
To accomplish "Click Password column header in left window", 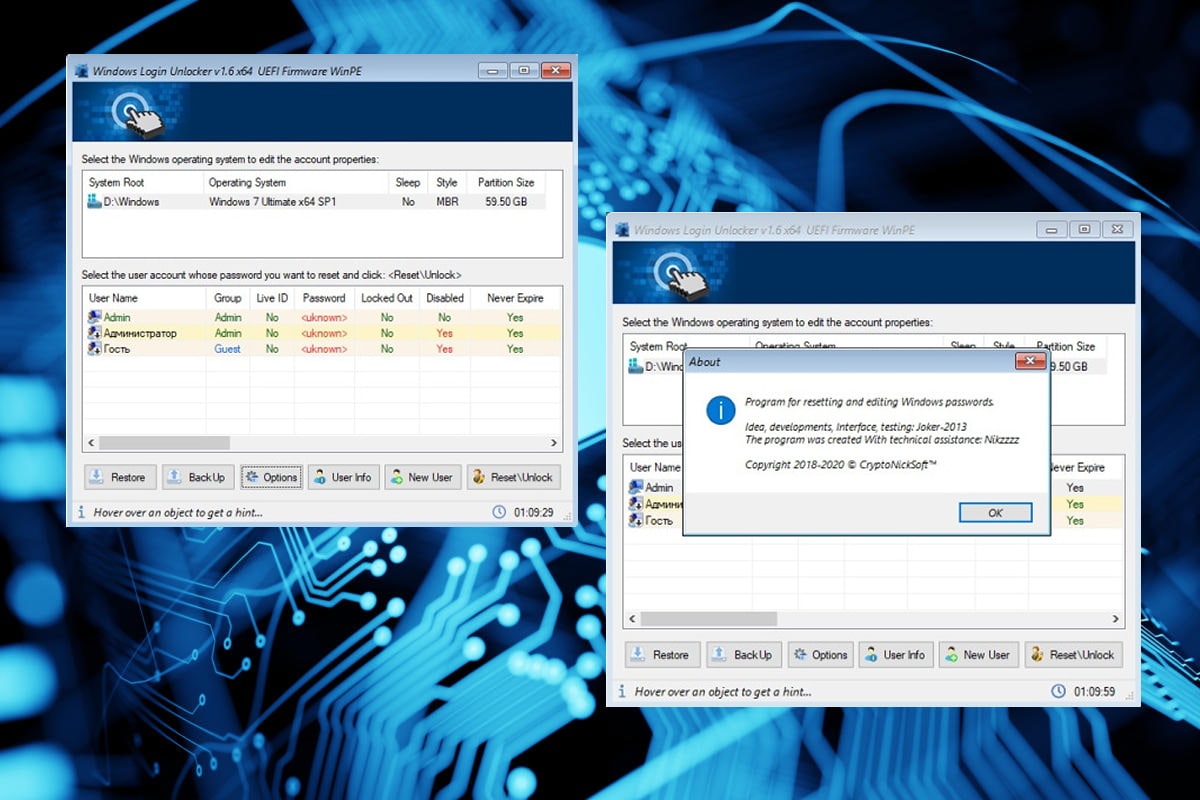I will coord(324,298).
